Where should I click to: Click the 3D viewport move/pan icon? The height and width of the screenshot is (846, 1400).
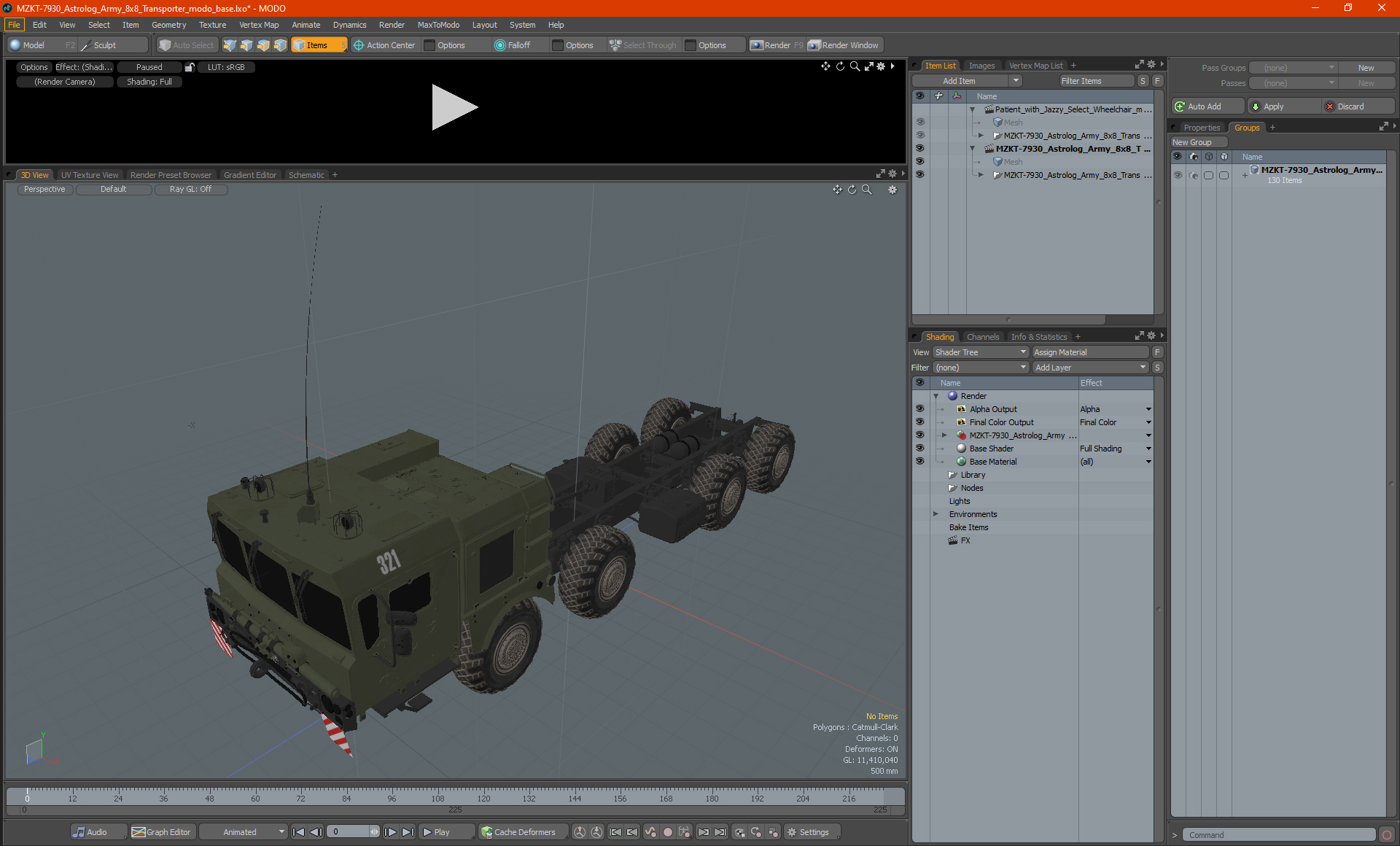[837, 190]
